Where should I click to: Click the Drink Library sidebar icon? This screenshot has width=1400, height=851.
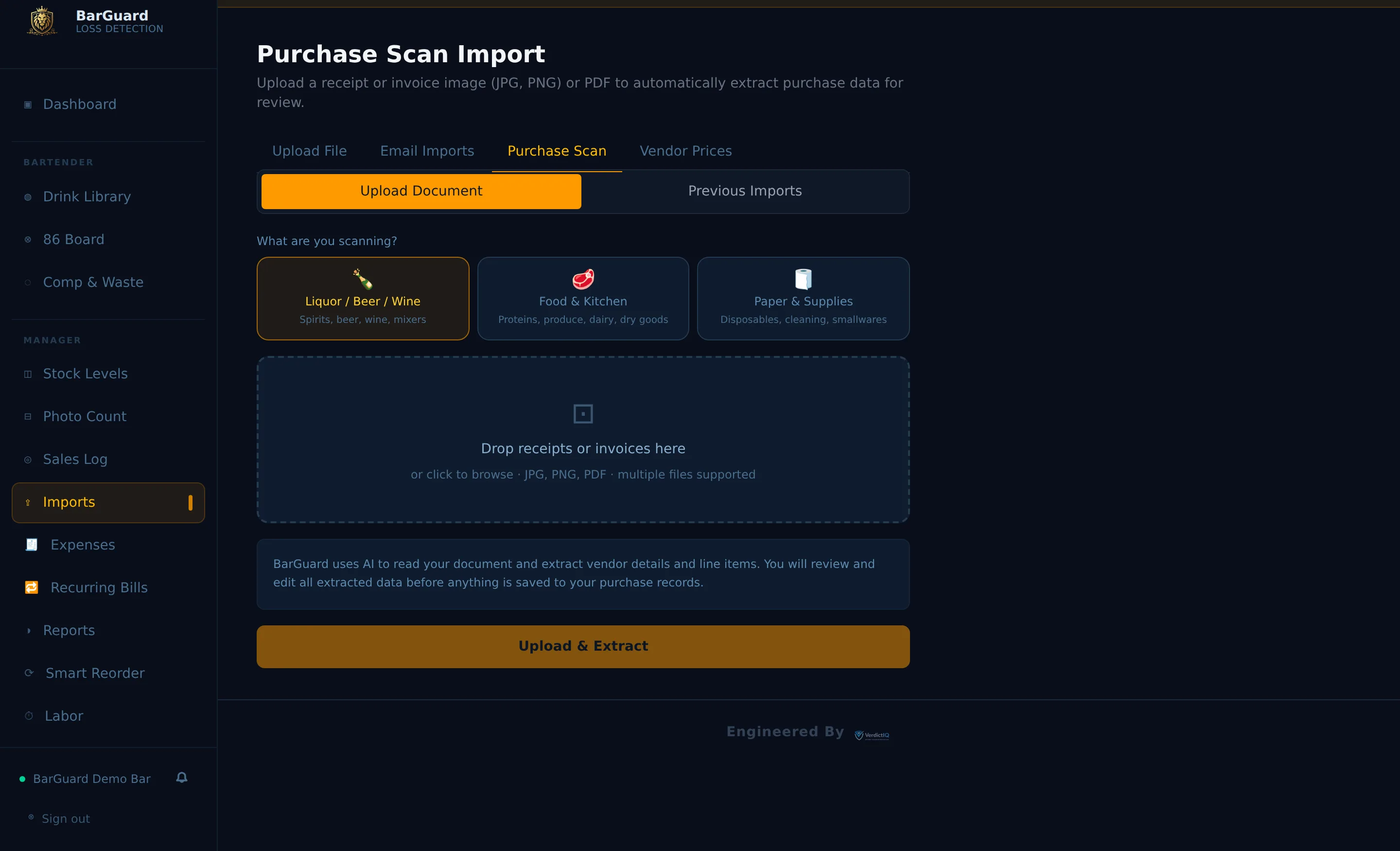pyautogui.click(x=28, y=197)
